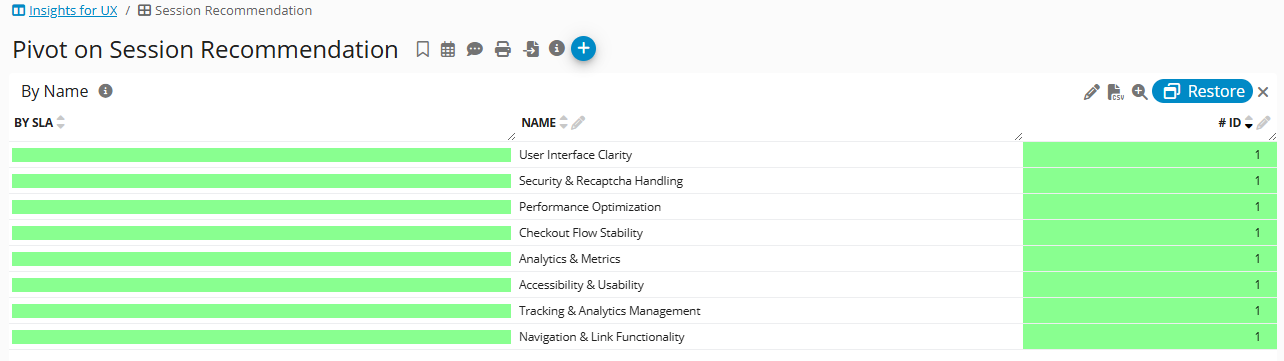Open comments speech bubble icon
Viewport: 1284px width, 361px height.
(x=475, y=49)
